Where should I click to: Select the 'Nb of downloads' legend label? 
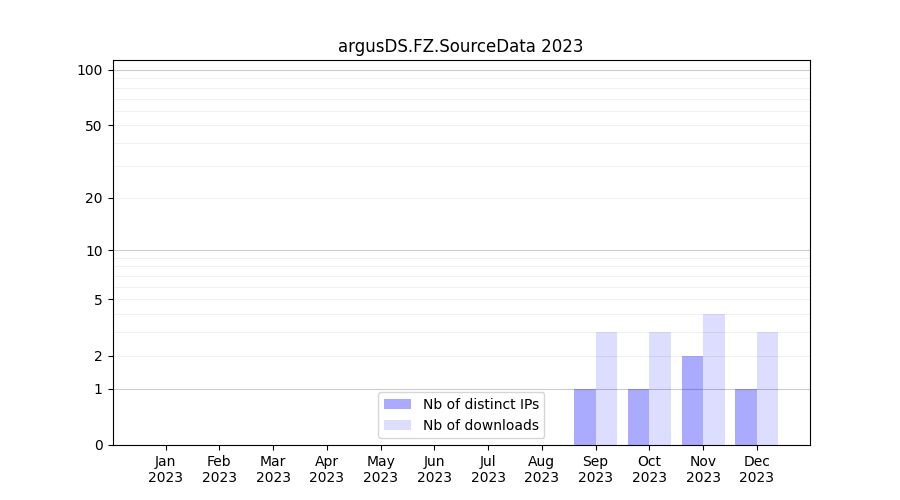click(x=480, y=425)
